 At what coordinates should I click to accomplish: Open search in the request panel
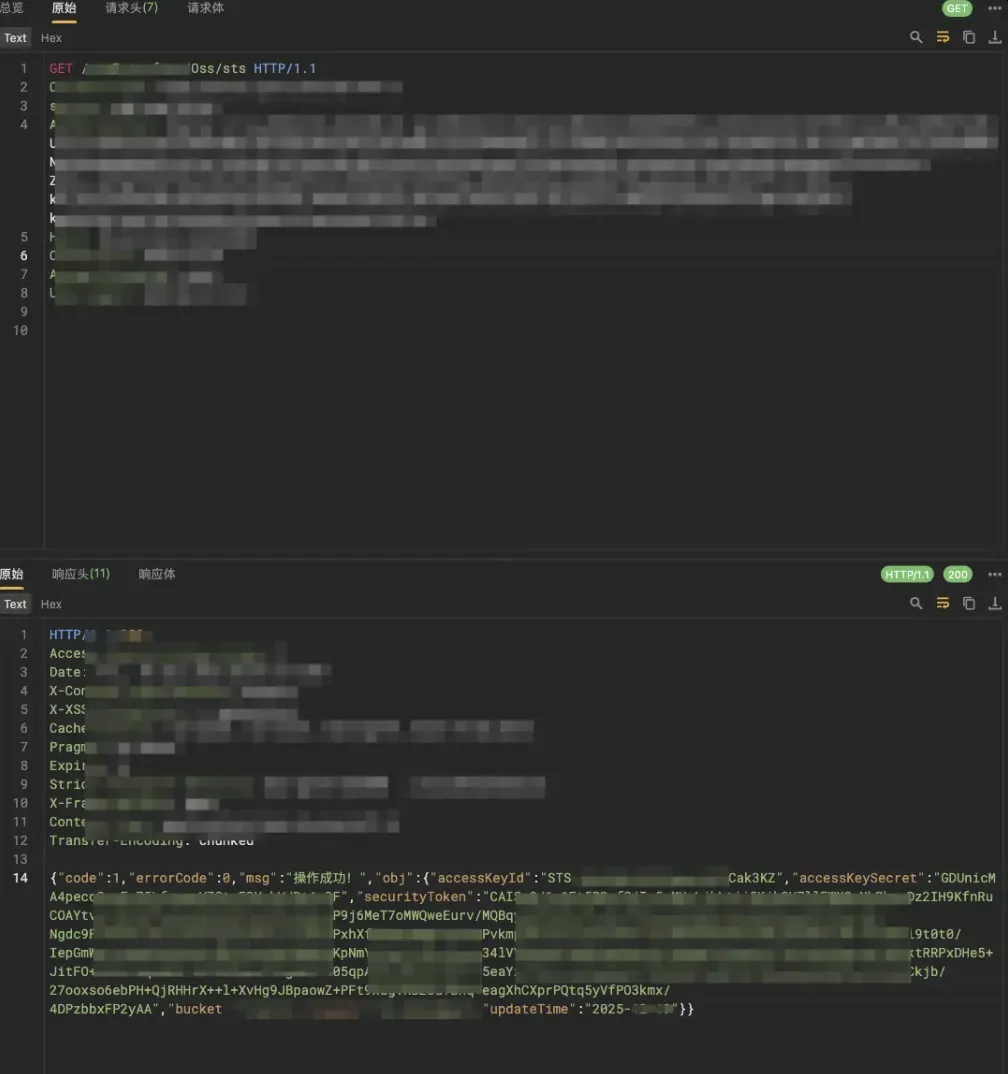(x=916, y=37)
